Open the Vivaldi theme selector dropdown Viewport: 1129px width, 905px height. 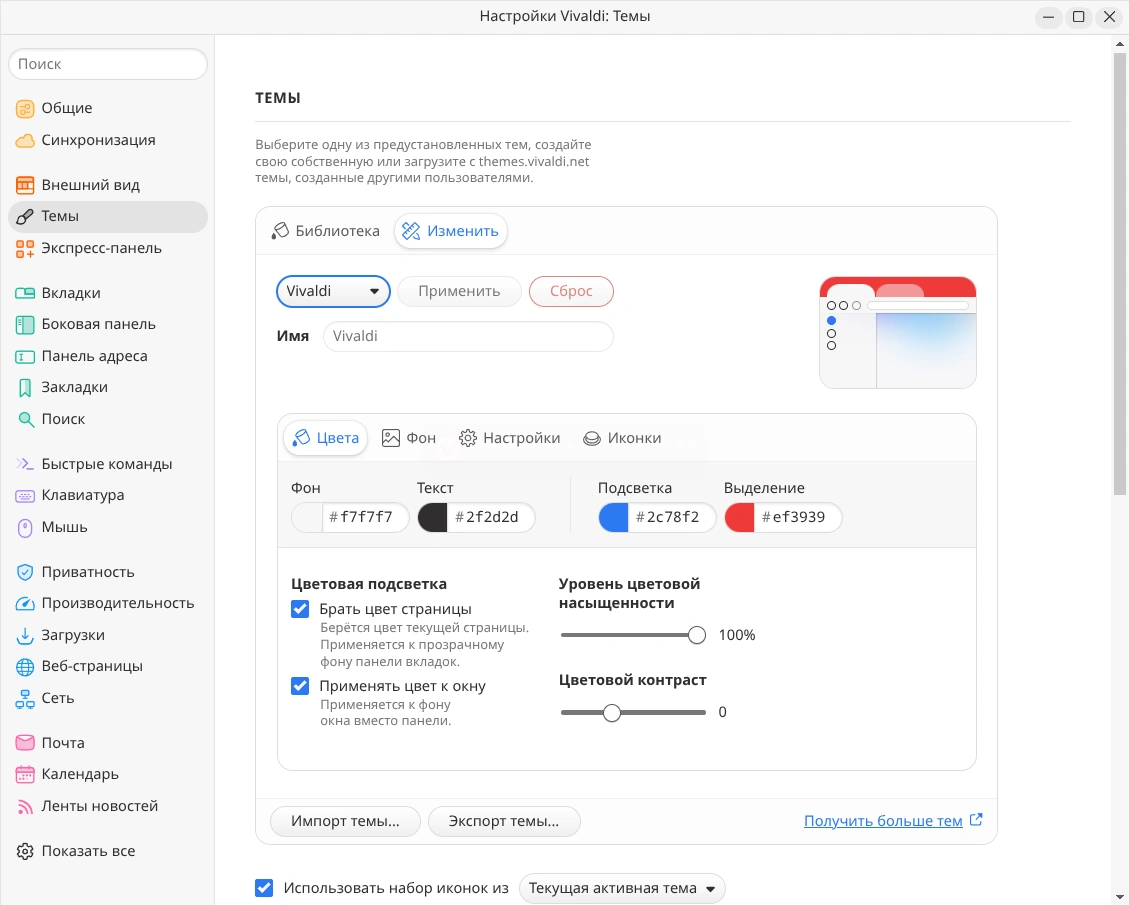pyautogui.click(x=333, y=291)
